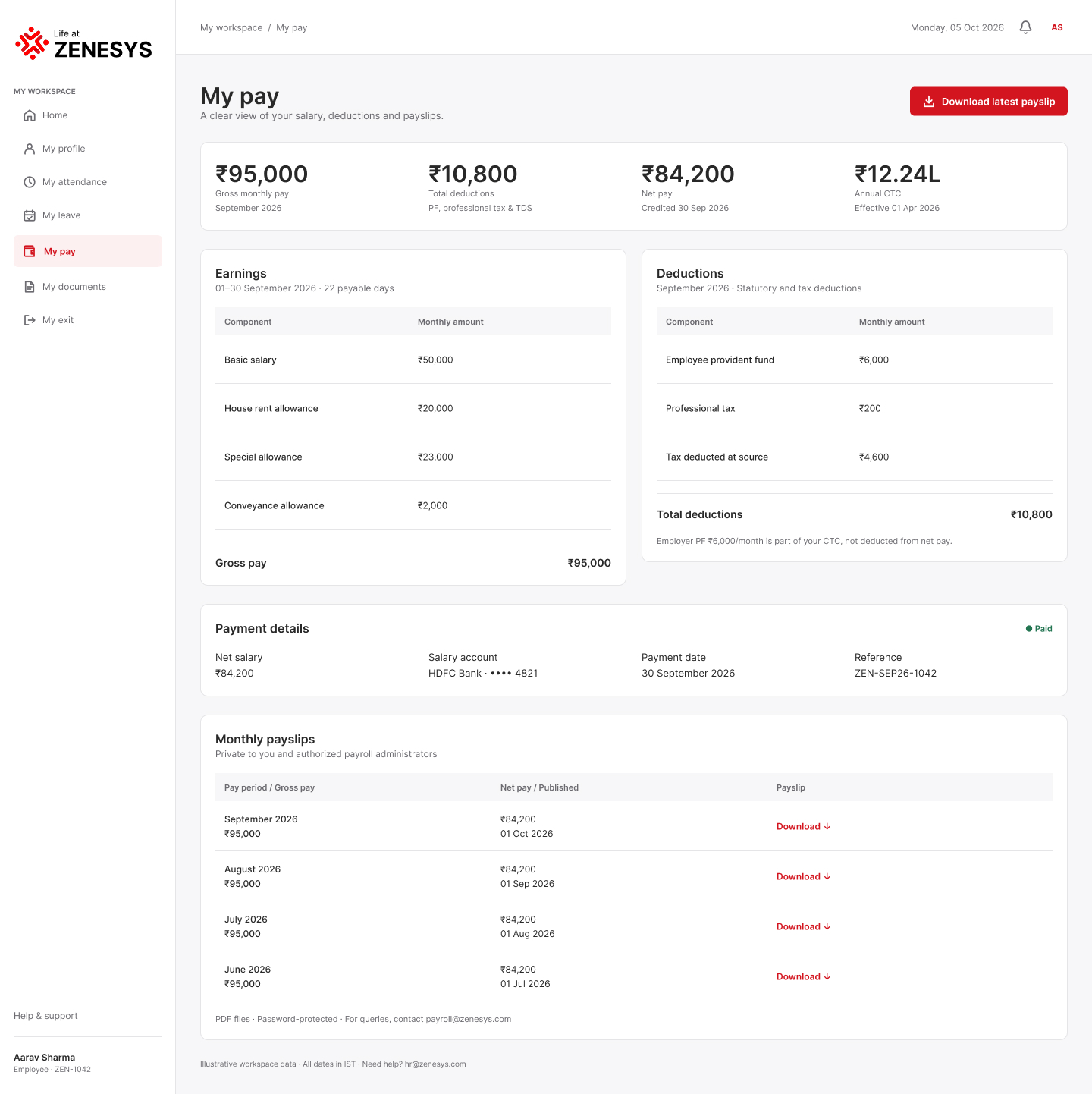The height and width of the screenshot is (1094, 1092).
Task: Select the House rent allowance label
Action: [271, 408]
